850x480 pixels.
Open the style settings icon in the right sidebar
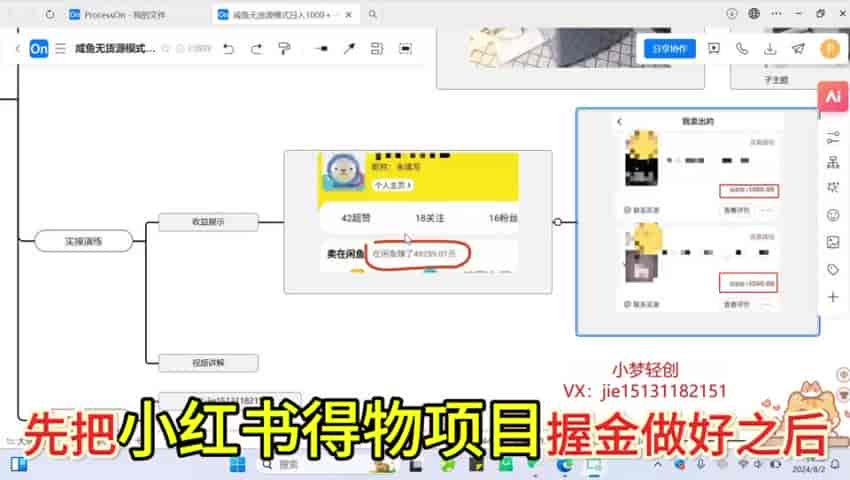pos(833,137)
